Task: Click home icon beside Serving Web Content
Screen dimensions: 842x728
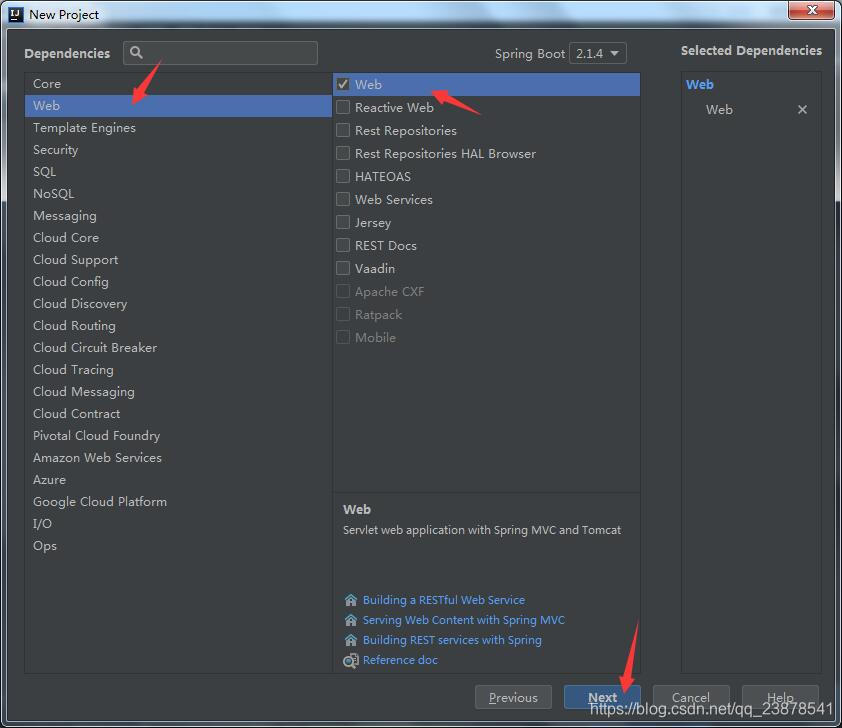Action: [351, 620]
